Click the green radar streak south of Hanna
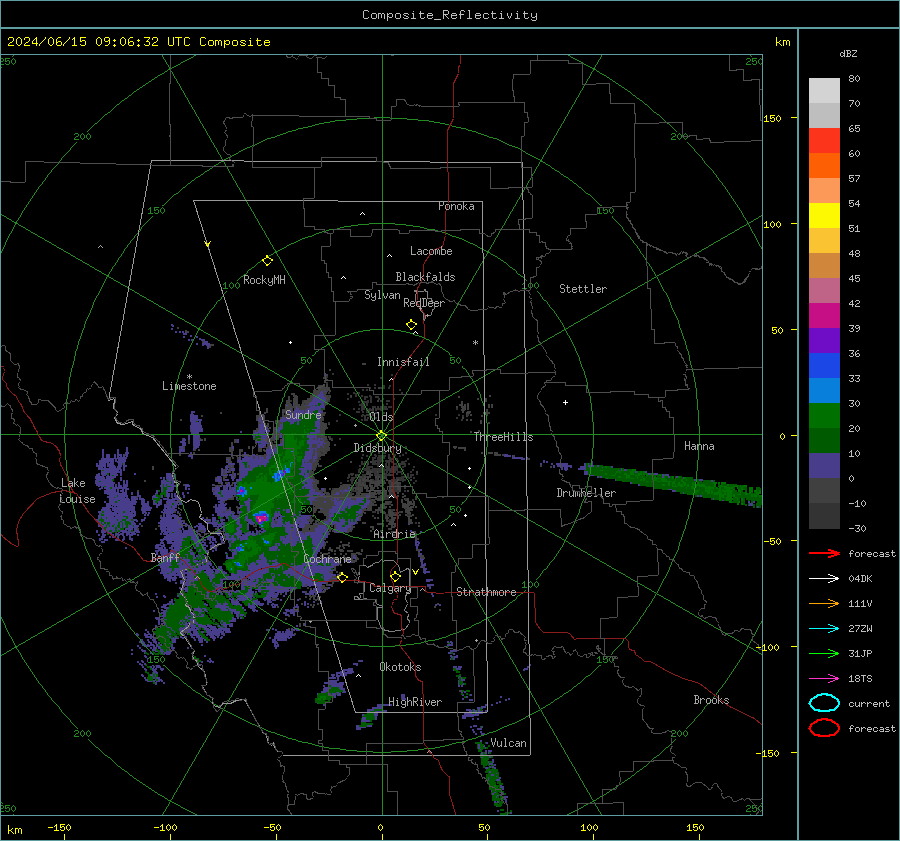Viewport: 900px width, 841px height. pyautogui.click(x=673, y=483)
